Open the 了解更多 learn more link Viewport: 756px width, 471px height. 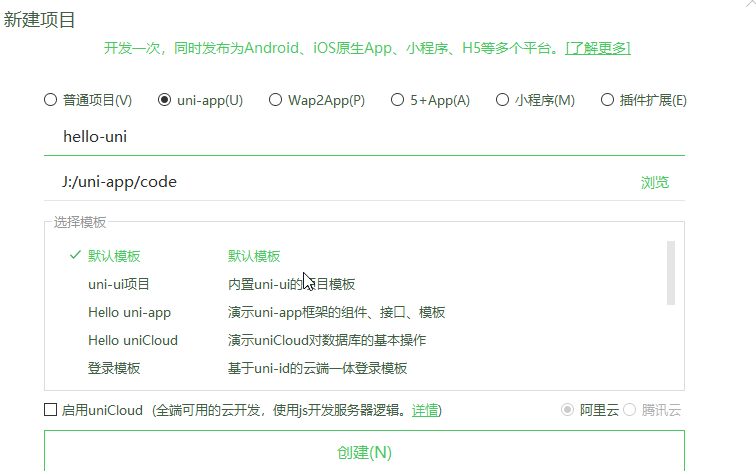pyautogui.click(x=598, y=48)
